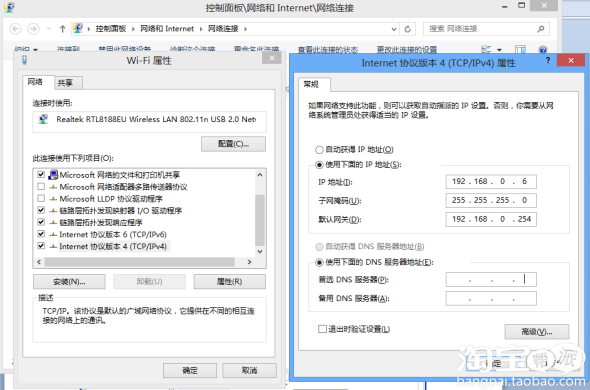Toggle the preview pane icon in toolbar
Image resolution: width=590 pixels, height=390 pixels.
coord(520,50)
